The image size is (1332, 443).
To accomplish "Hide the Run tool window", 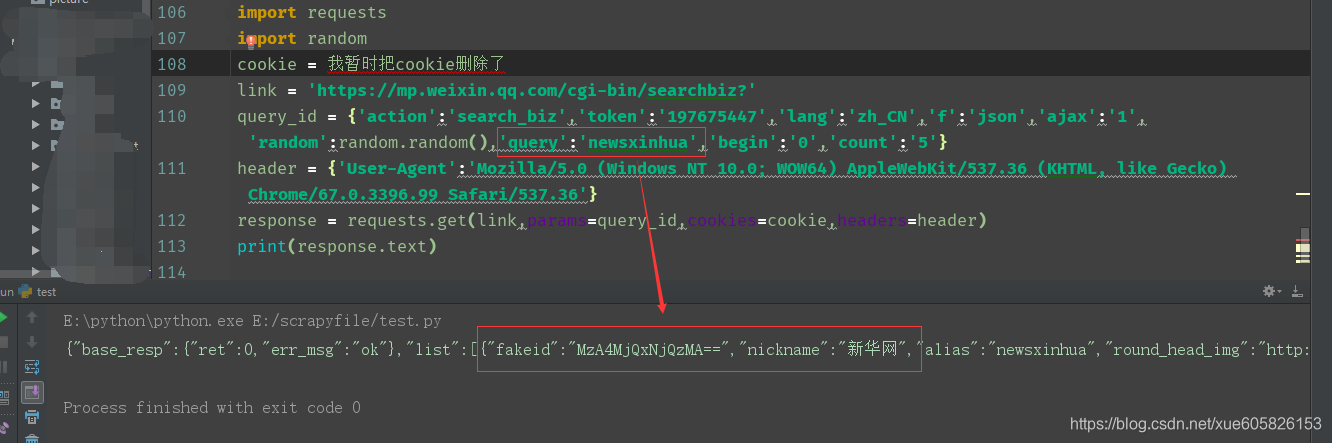I will coord(1297,291).
